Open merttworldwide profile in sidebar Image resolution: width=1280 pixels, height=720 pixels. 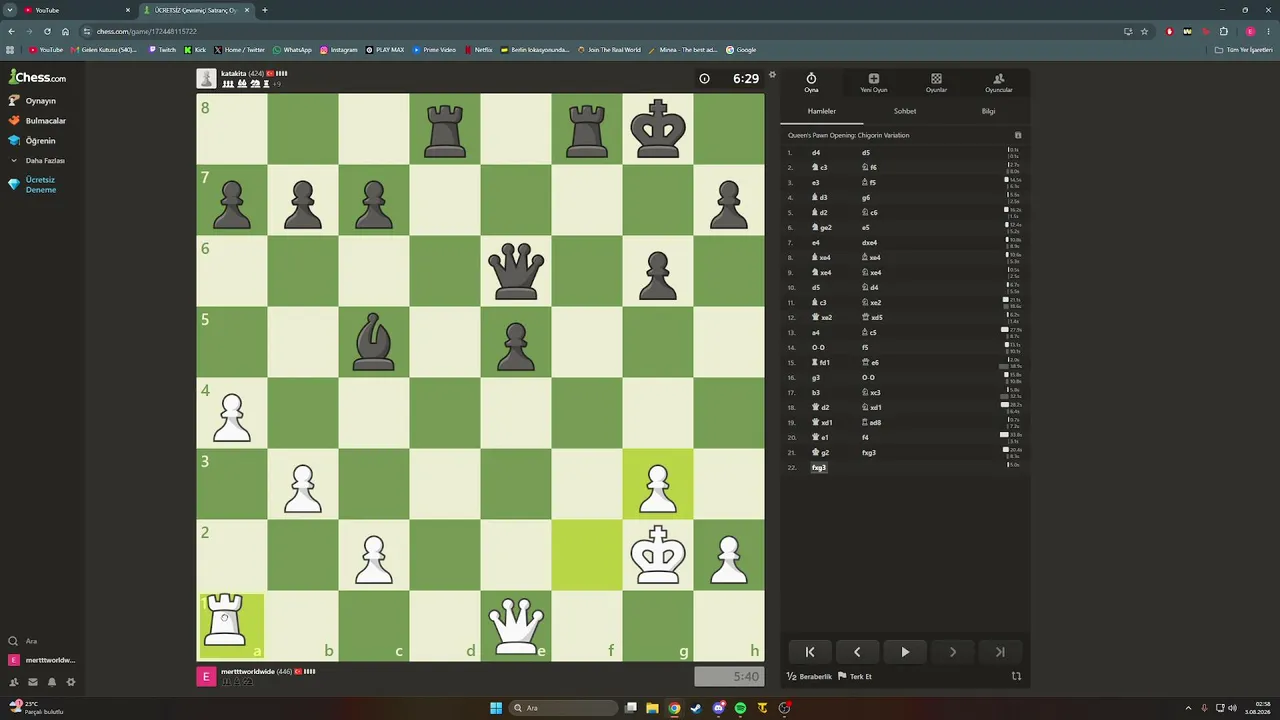point(40,660)
